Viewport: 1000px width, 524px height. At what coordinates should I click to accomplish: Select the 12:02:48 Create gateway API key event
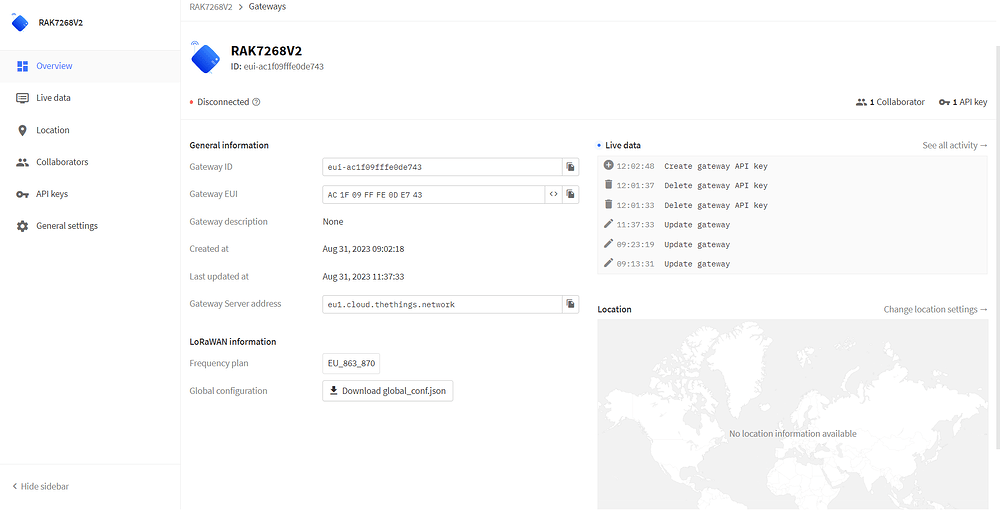792,166
